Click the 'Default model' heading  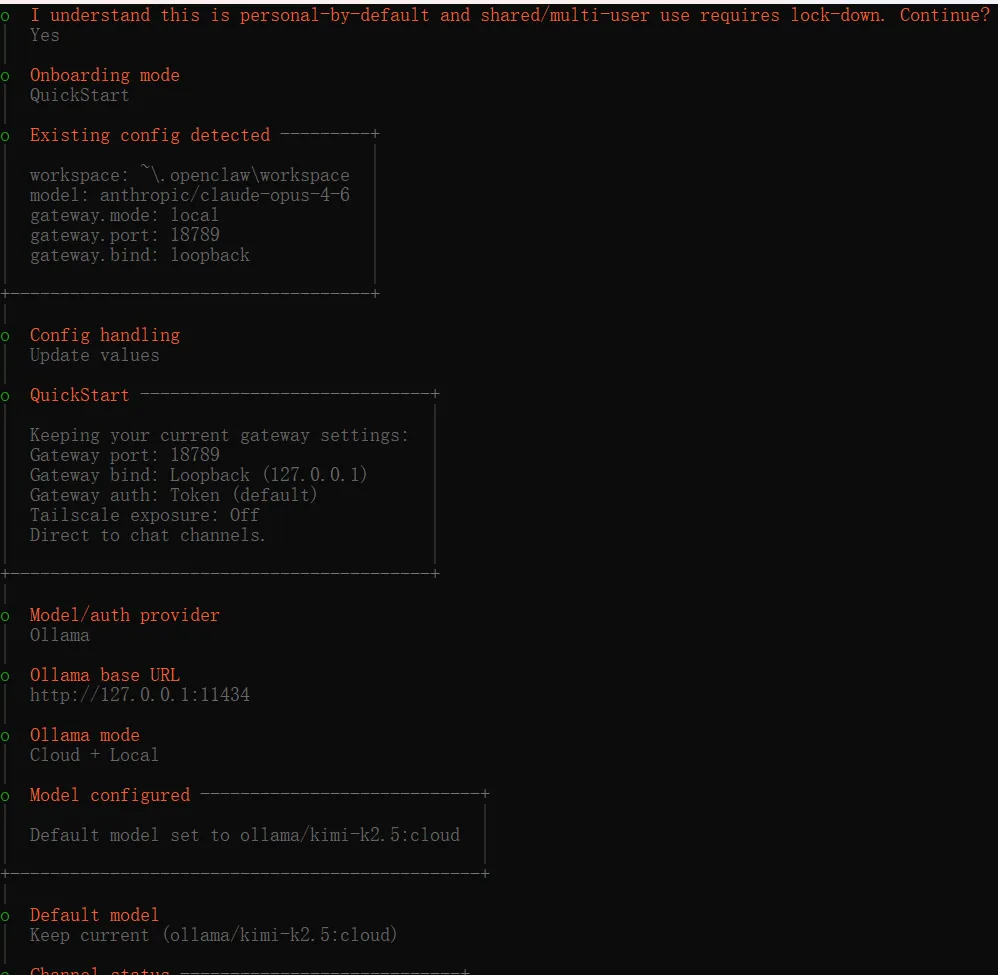[x=94, y=915]
